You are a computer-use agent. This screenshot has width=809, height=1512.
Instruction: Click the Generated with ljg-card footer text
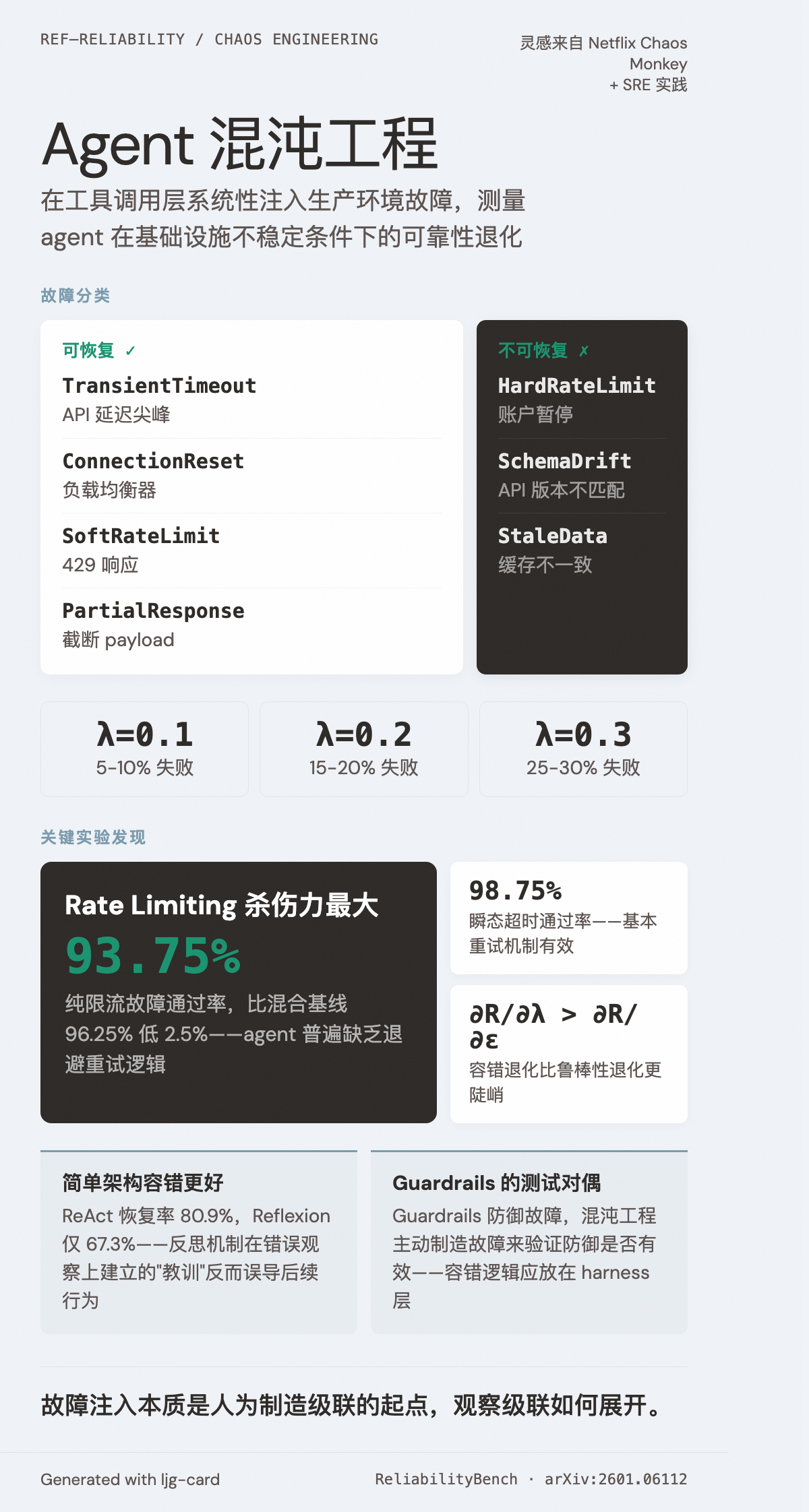[x=130, y=1480]
